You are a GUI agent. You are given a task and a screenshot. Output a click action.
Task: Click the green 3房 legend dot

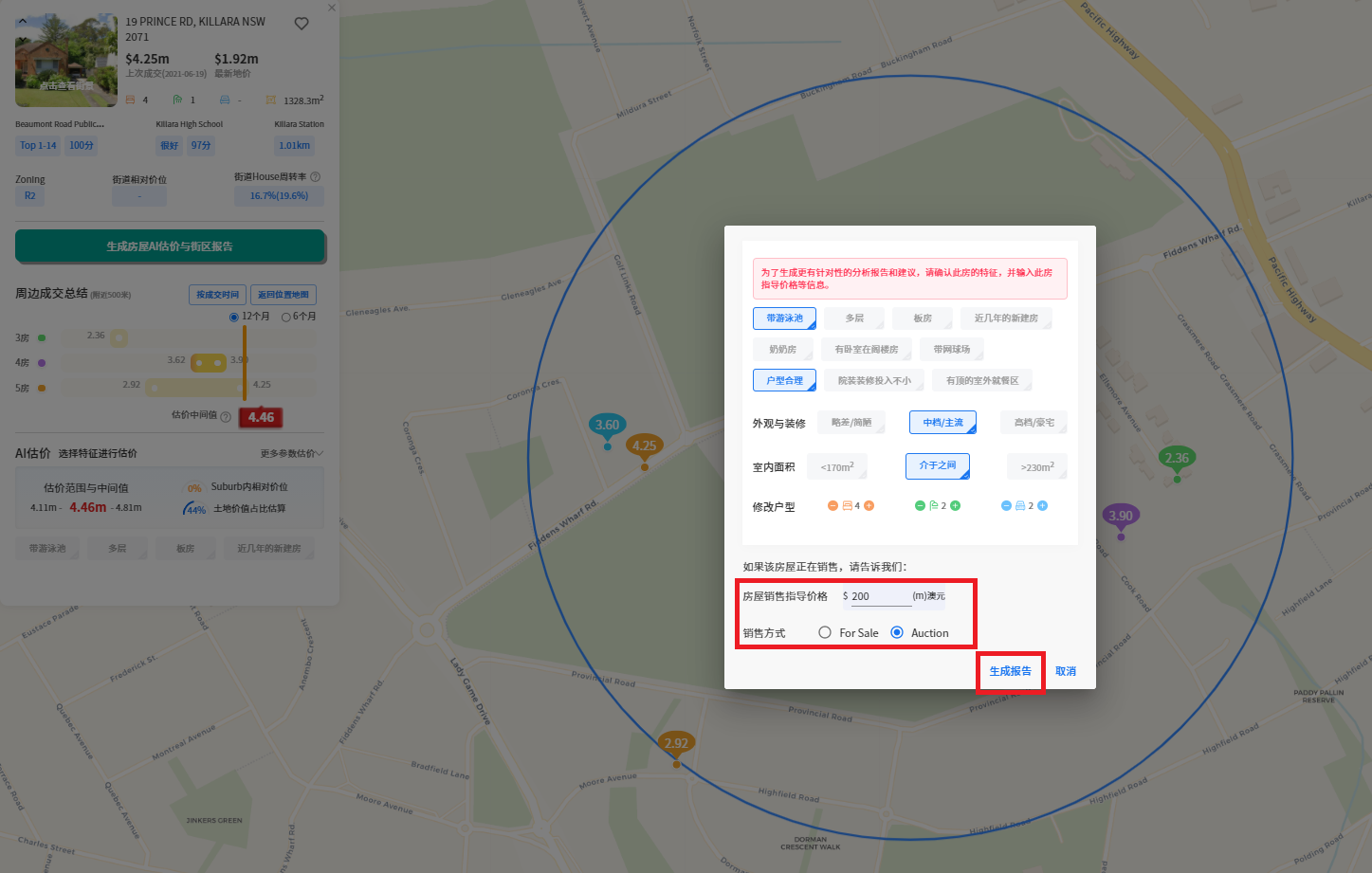pyautogui.click(x=42, y=337)
